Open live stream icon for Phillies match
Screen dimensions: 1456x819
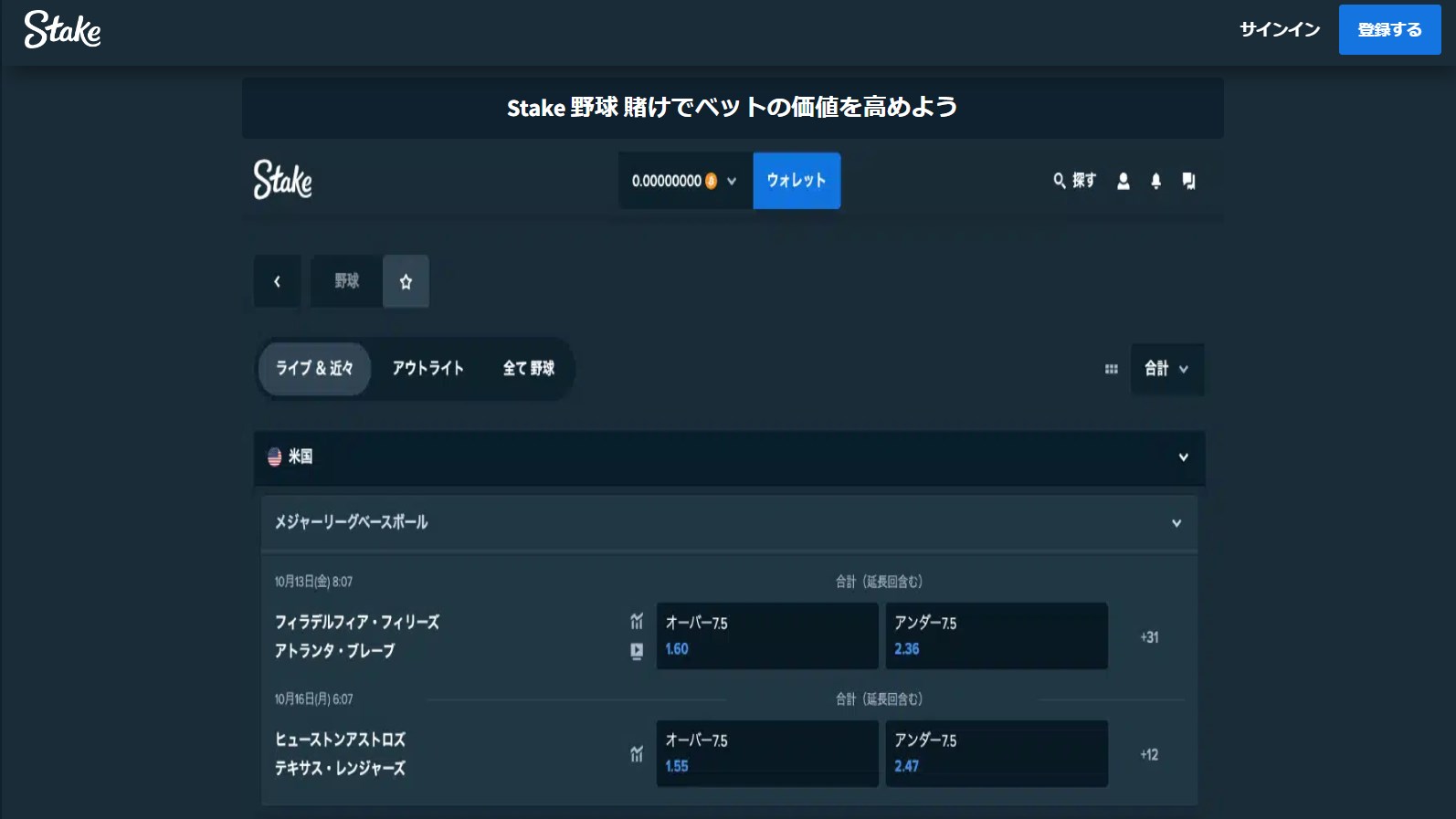[637, 651]
